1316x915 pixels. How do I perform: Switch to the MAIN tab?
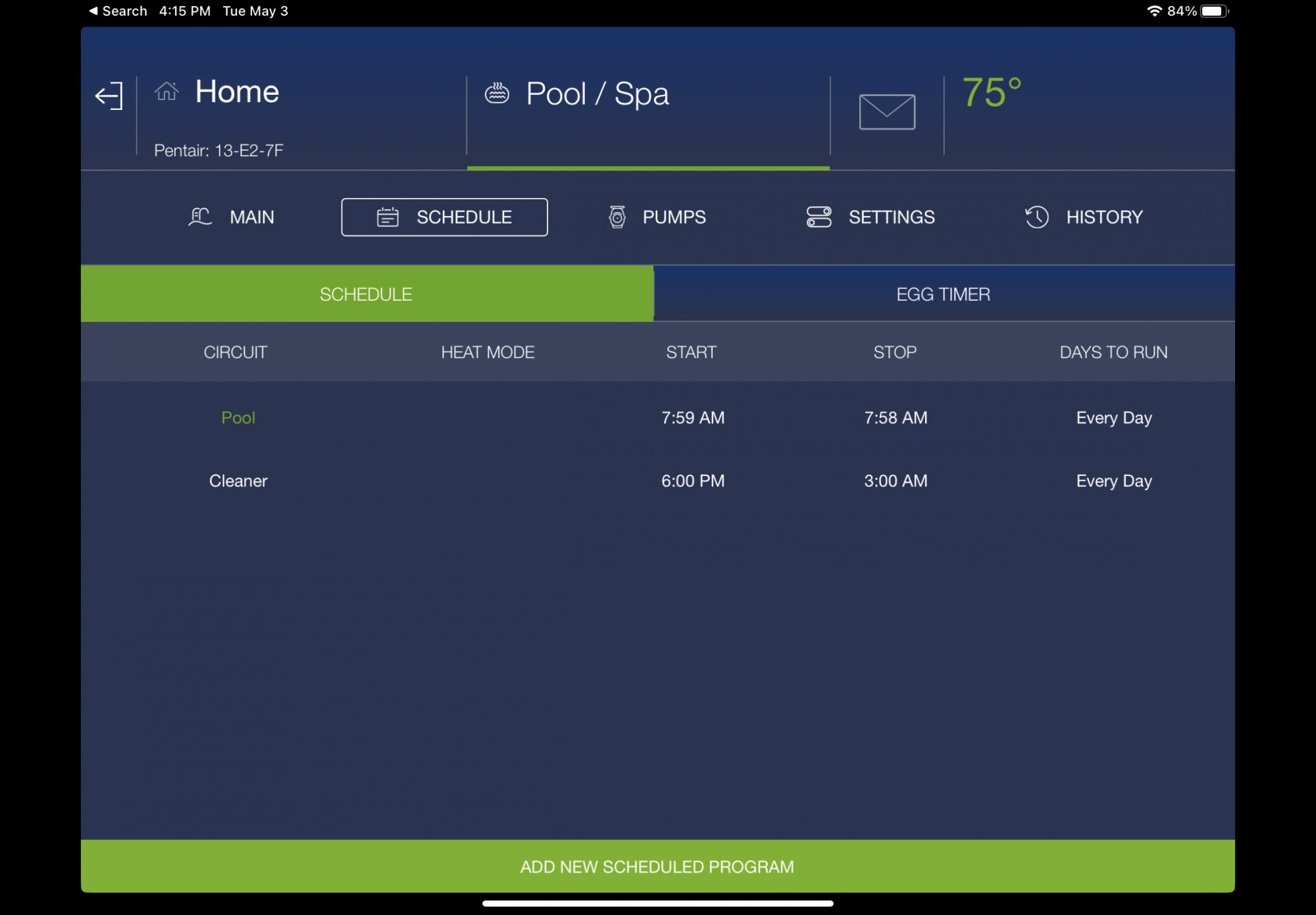(x=231, y=217)
